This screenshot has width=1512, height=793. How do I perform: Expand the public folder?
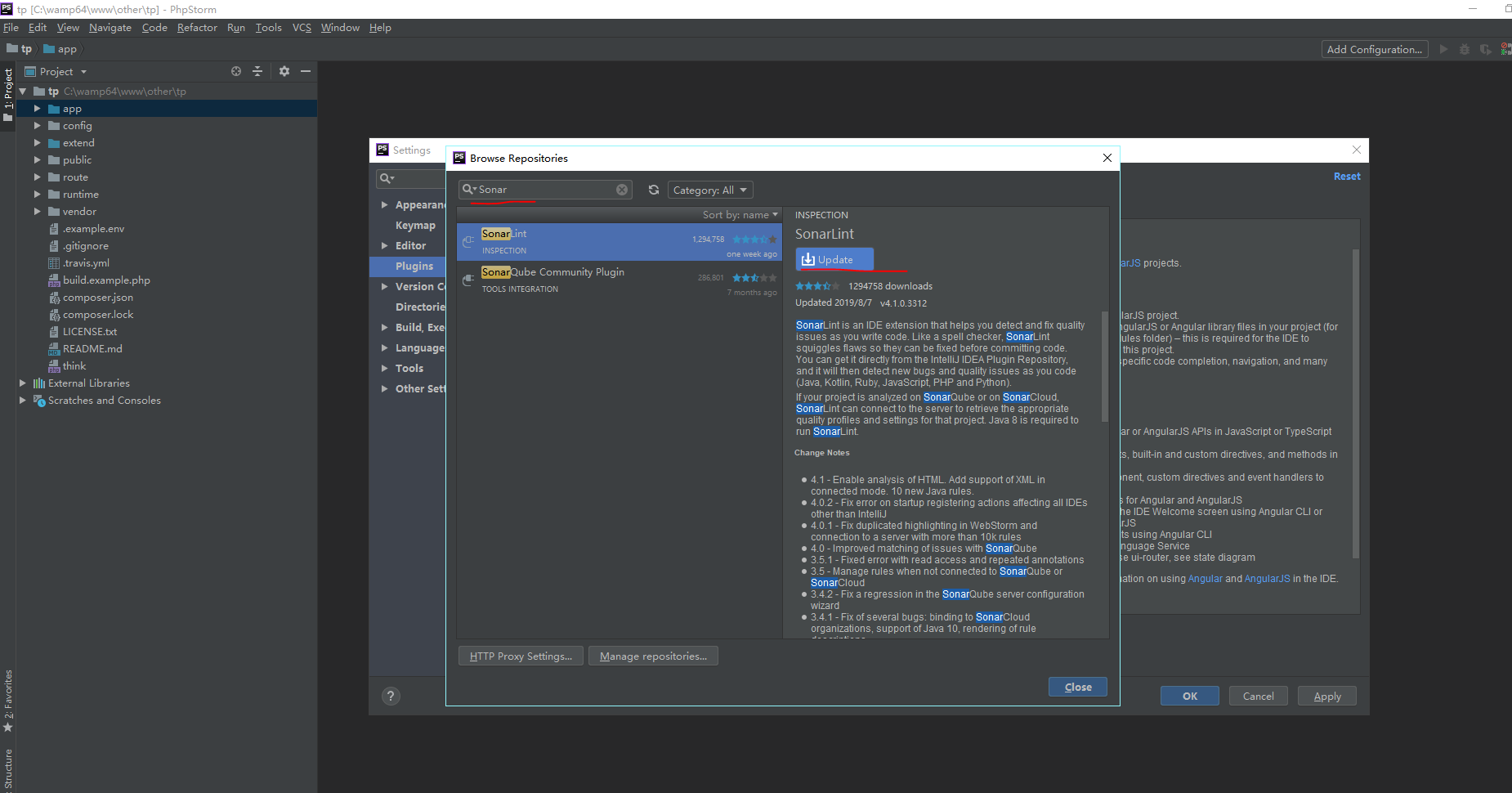[x=38, y=160]
